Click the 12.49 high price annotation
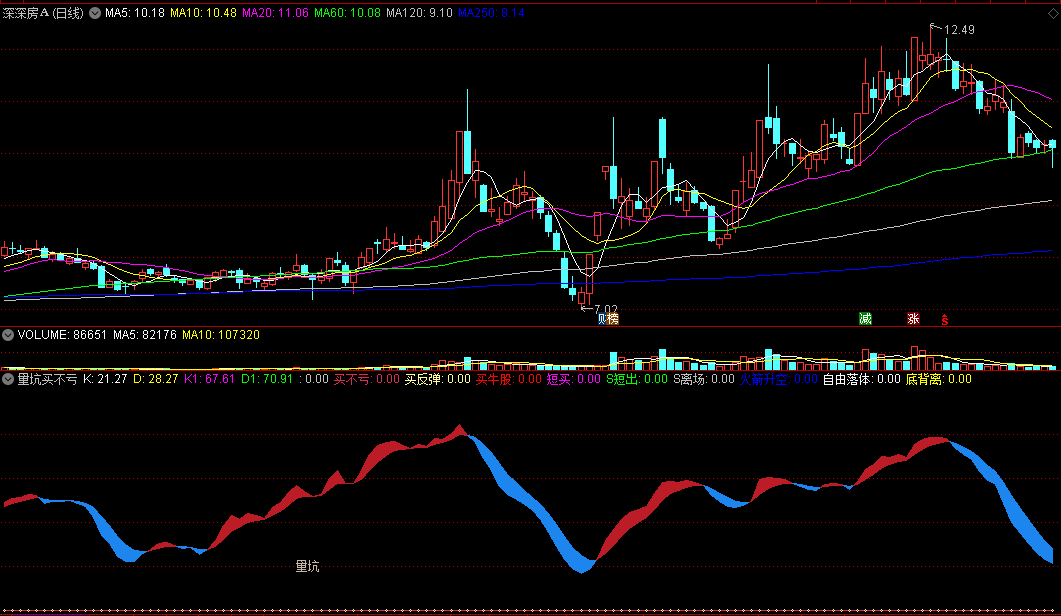The width and height of the screenshot is (1061, 616). pyautogui.click(x=959, y=30)
